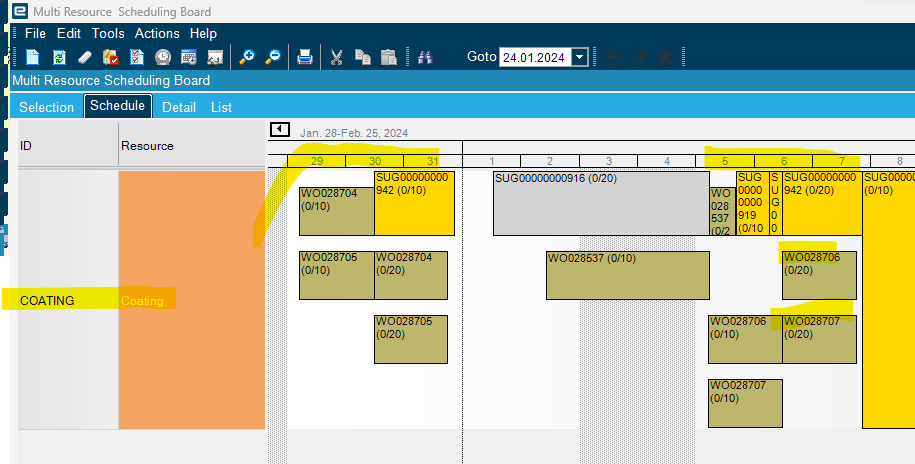Click the green Refresh toolbar icon
The width and height of the screenshot is (915, 464).
(59, 57)
